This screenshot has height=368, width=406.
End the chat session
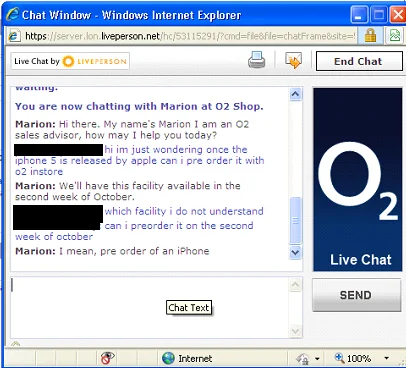coord(359,61)
